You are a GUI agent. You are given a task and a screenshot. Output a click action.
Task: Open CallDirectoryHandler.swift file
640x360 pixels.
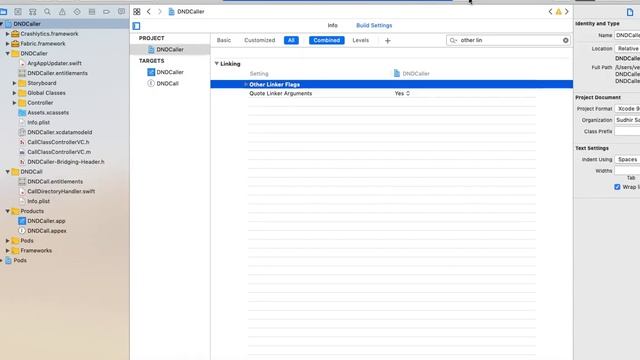(x=61, y=191)
